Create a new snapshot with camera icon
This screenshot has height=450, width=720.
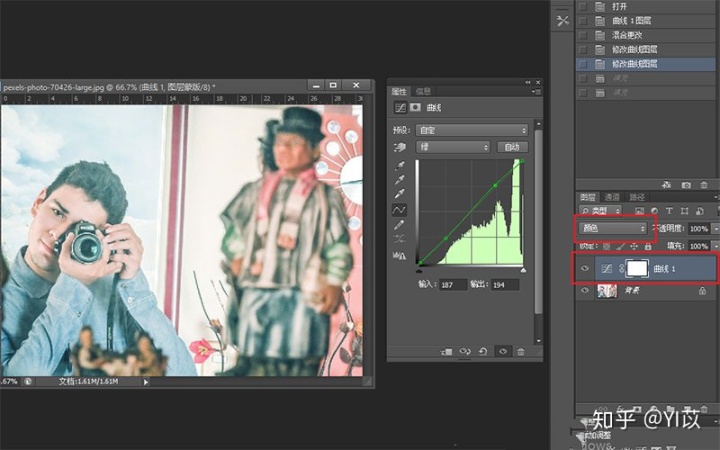pyautogui.click(x=686, y=185)
